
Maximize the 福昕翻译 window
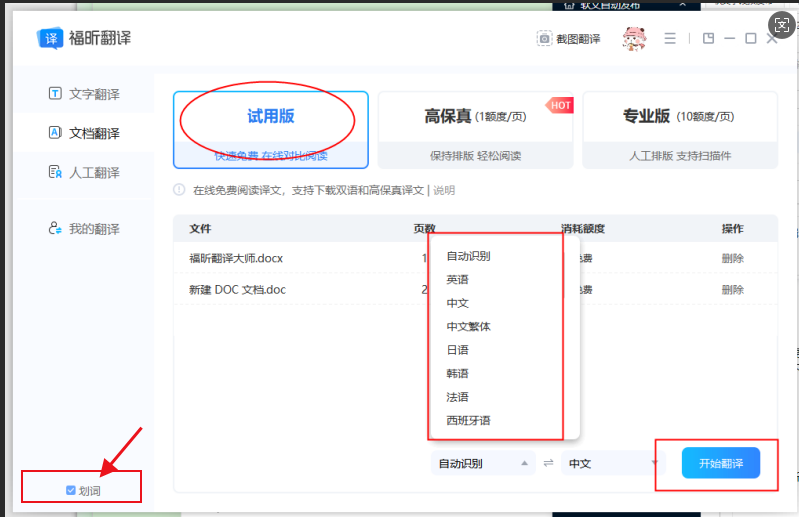coord(751,38)
